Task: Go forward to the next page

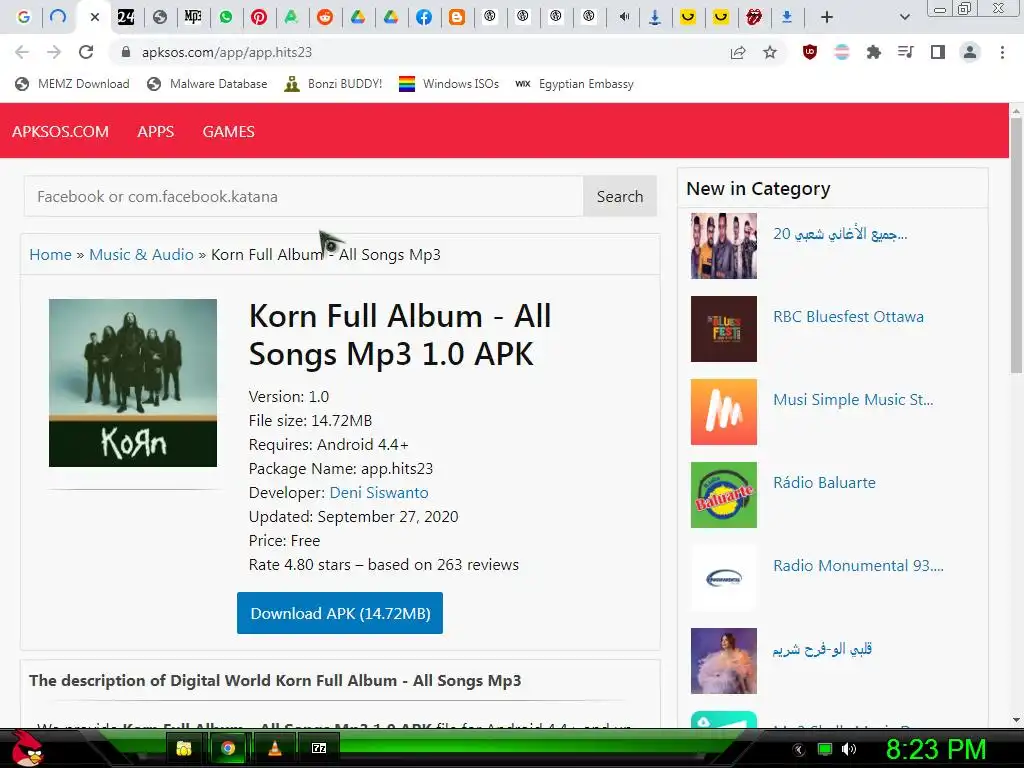Action: tap(54, 52)
